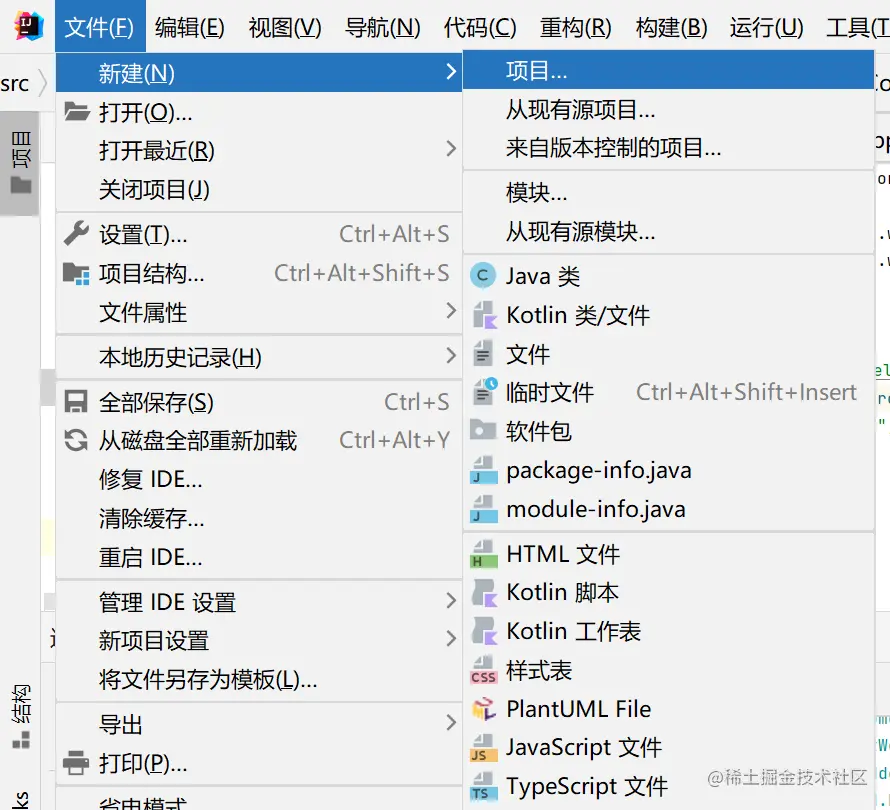Click the reload arrows icon beside 从磁盘全部重新加载
The image size is (890, 810).
point(76,440)
